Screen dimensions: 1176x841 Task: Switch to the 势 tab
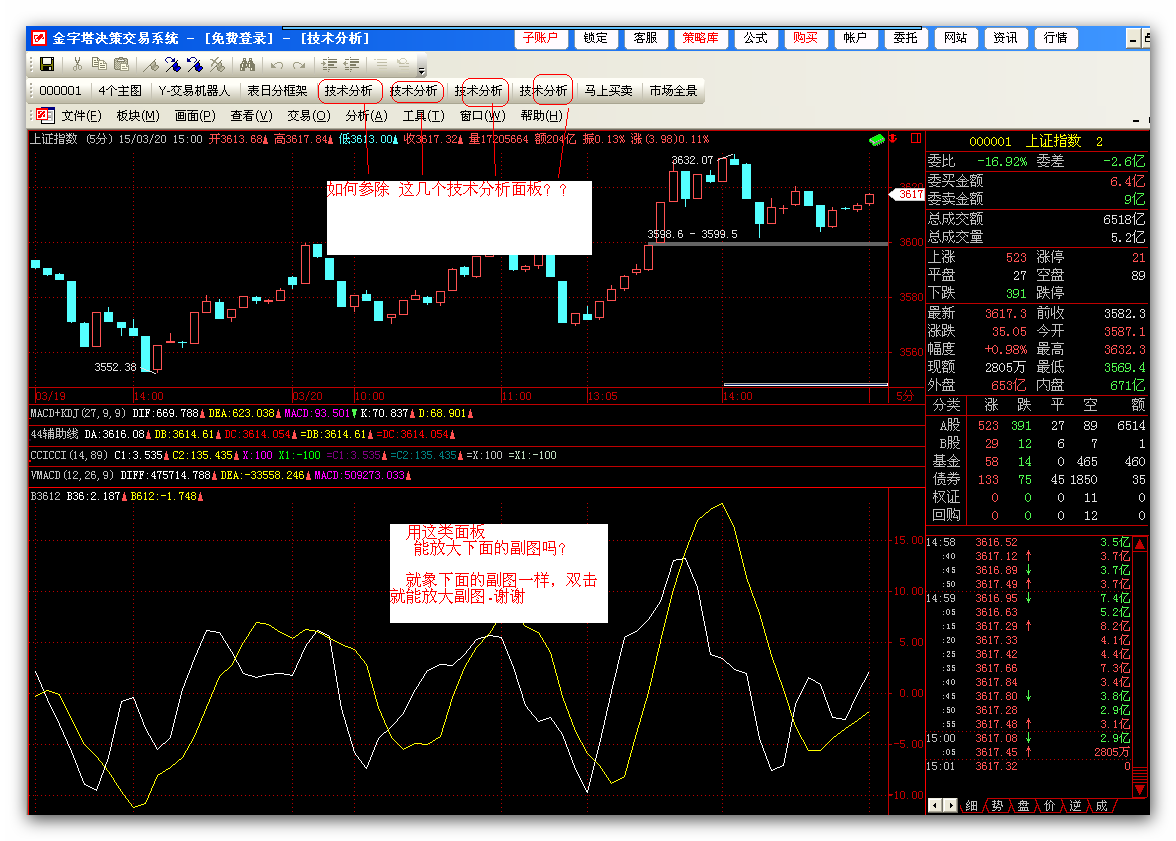tap(998, 806)
